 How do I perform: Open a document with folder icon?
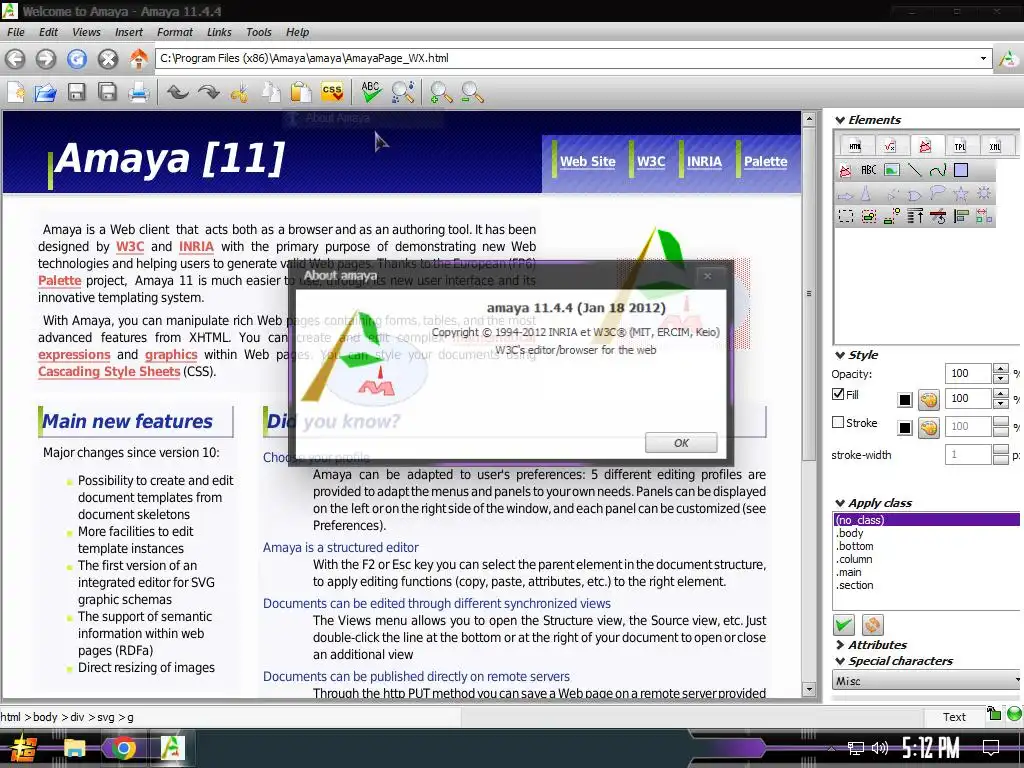pos(45,92)
